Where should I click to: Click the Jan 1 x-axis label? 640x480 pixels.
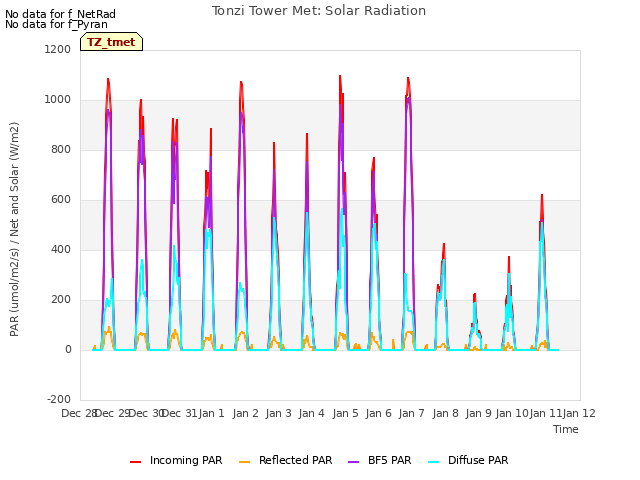[212, 413]
